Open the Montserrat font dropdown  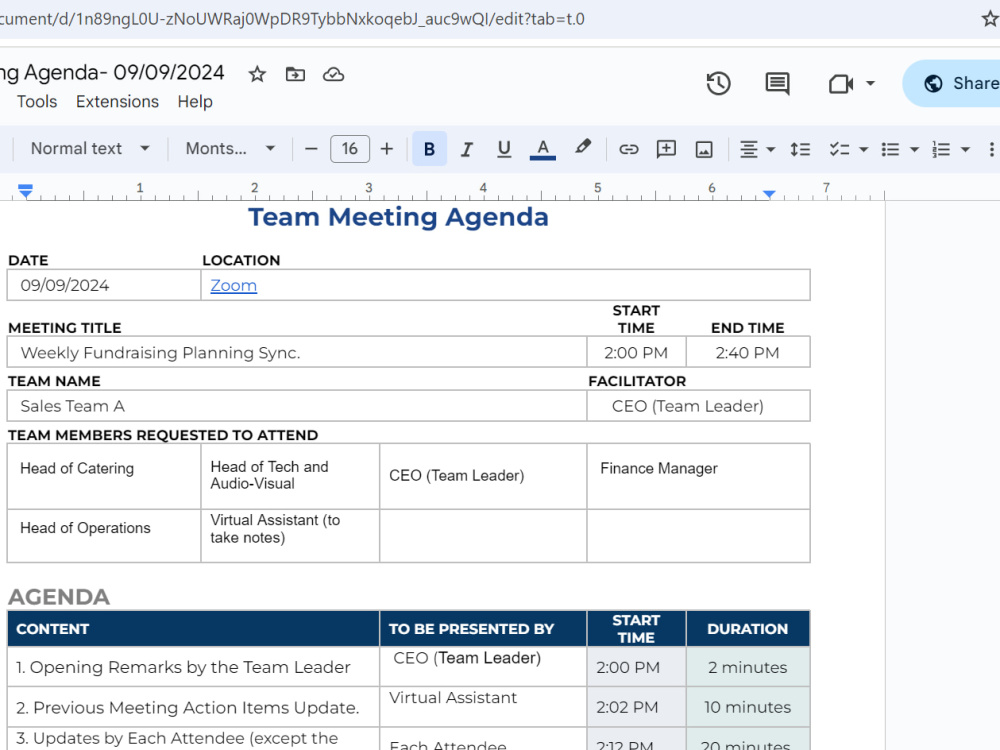point(230,149)
